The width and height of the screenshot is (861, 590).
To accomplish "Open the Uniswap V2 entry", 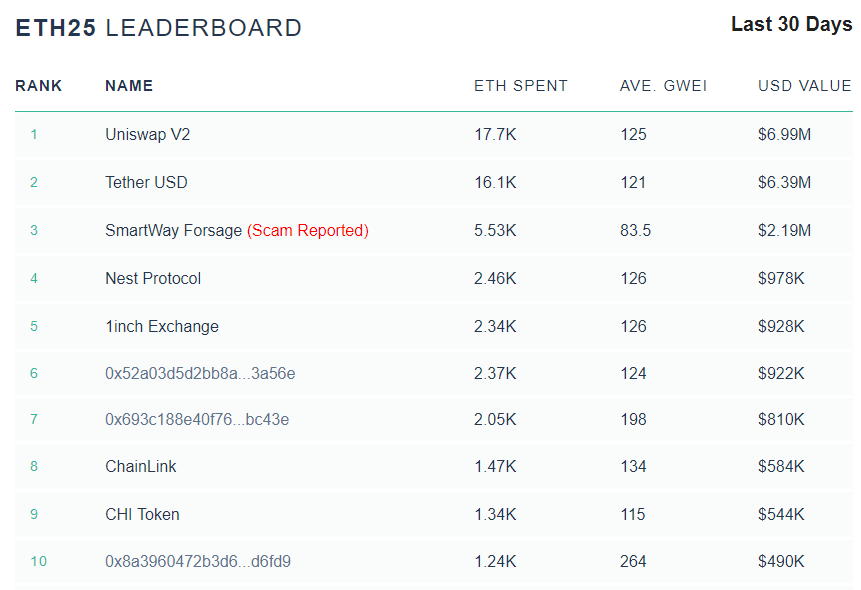I will click(147, 134).
